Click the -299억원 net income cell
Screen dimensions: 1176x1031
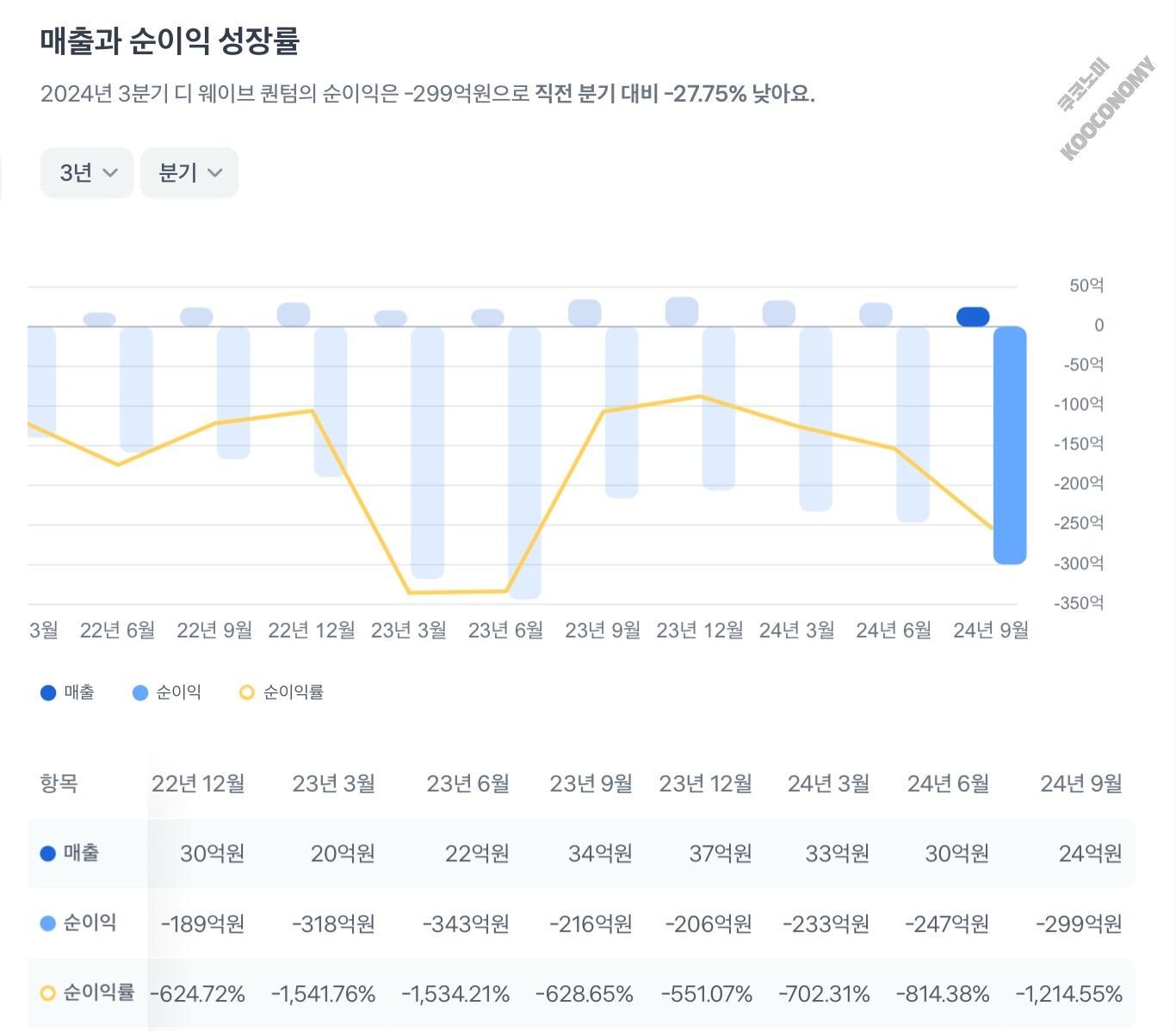coord(1079,924)
